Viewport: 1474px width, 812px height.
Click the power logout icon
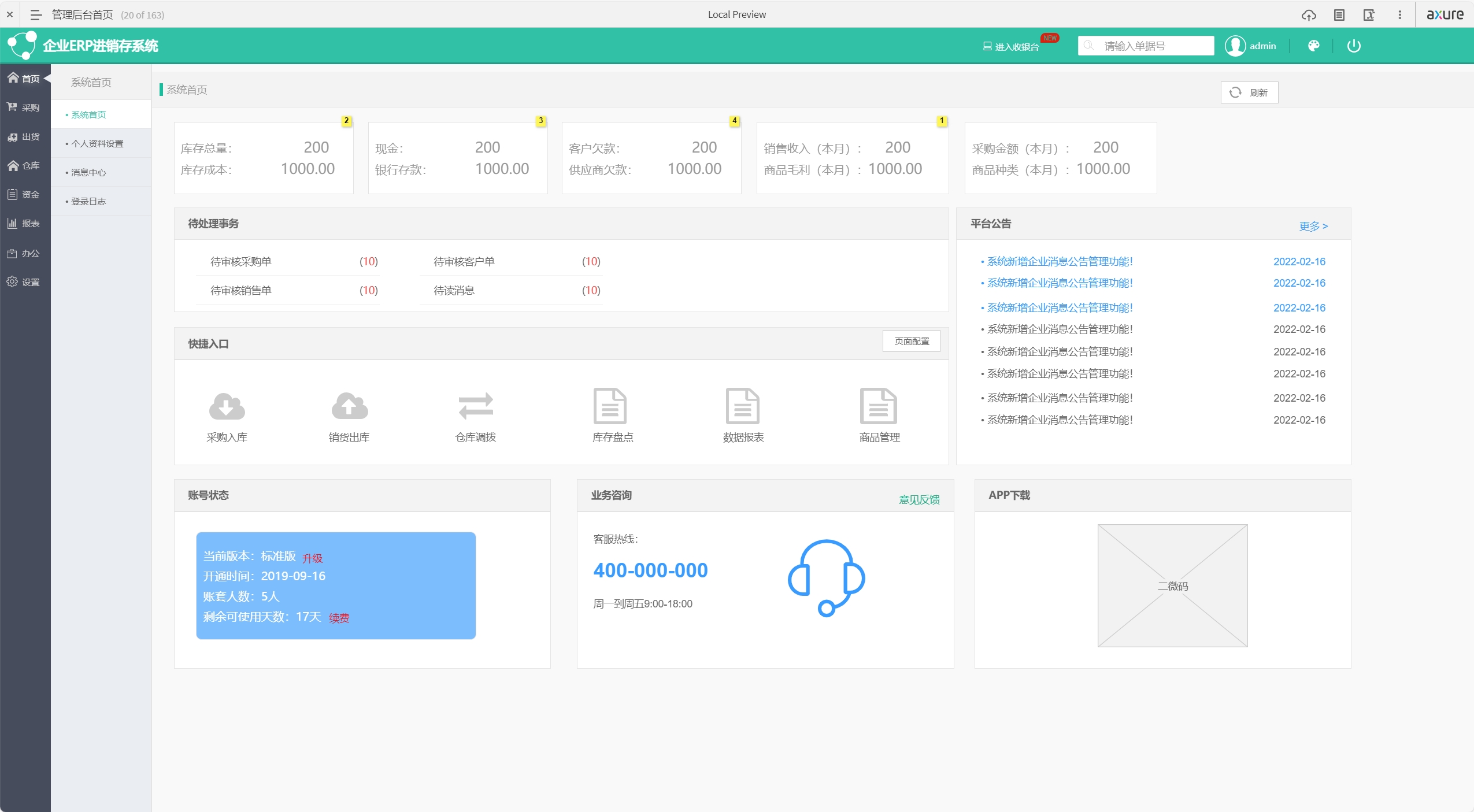point(1354,46)
